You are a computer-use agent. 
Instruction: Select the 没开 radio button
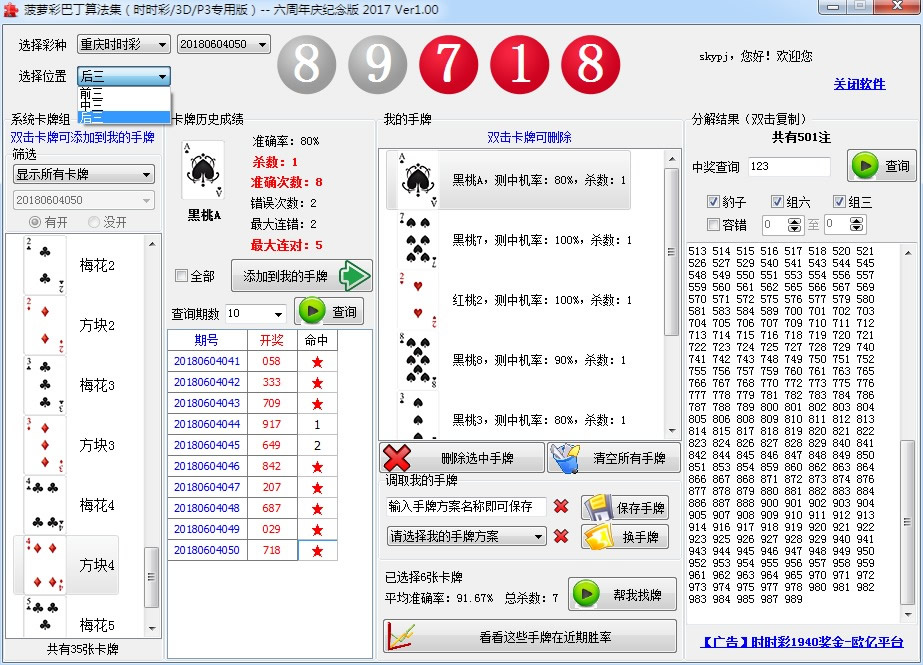click(x=95, y=222)
